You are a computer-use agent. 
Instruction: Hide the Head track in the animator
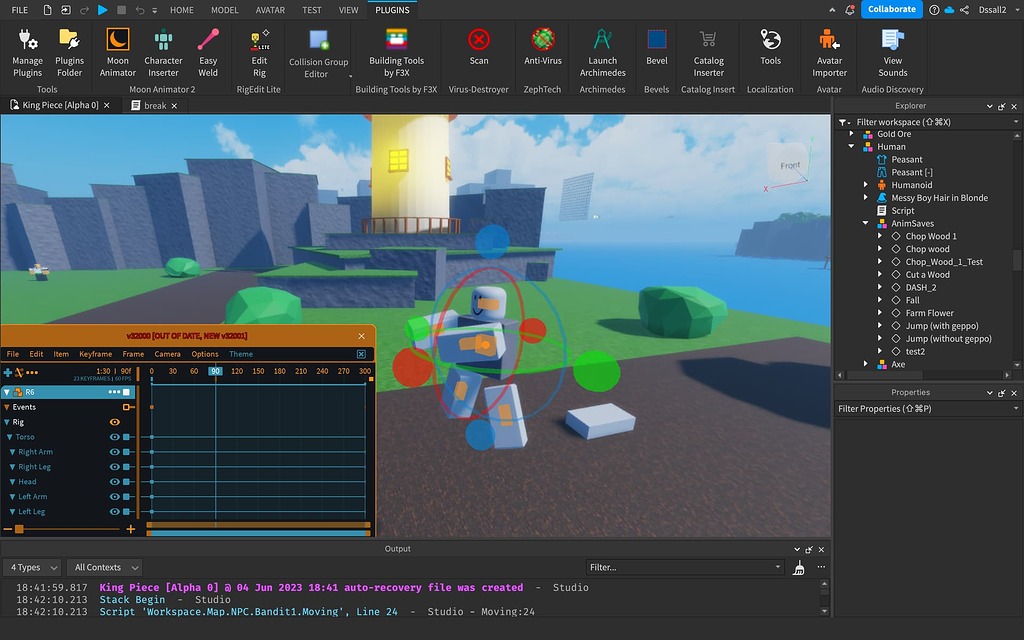[113, 481]
